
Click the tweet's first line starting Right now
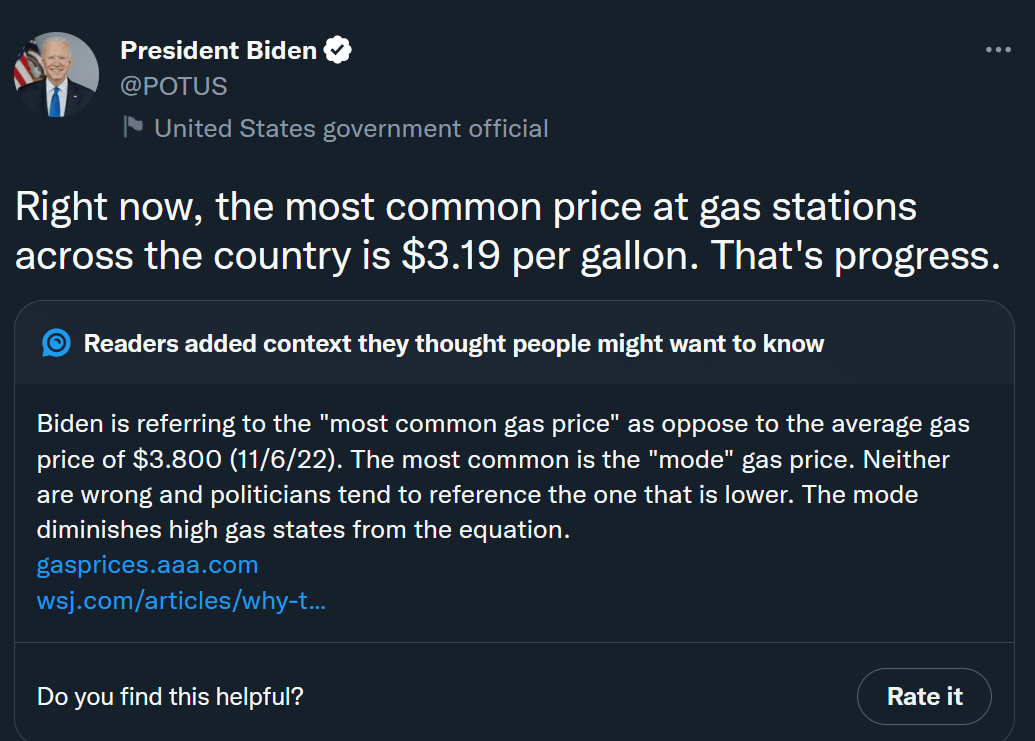tap(465, 207)
